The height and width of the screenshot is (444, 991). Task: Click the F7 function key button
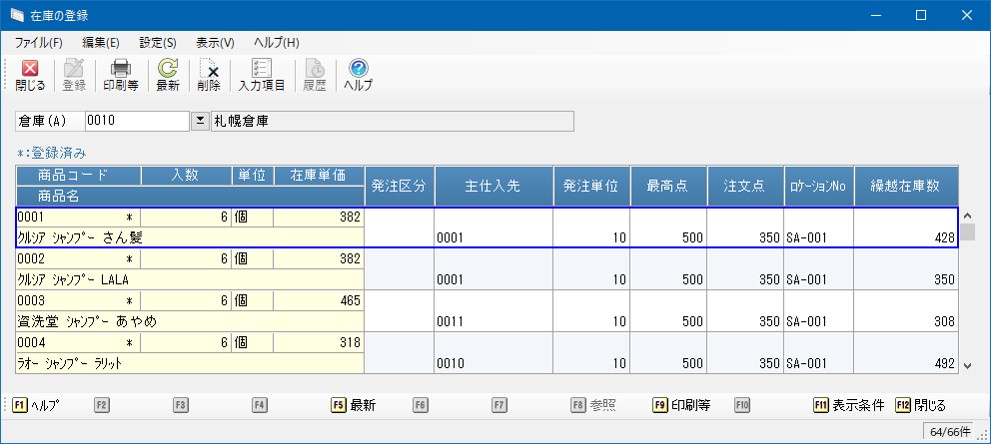tap(499, 405)
